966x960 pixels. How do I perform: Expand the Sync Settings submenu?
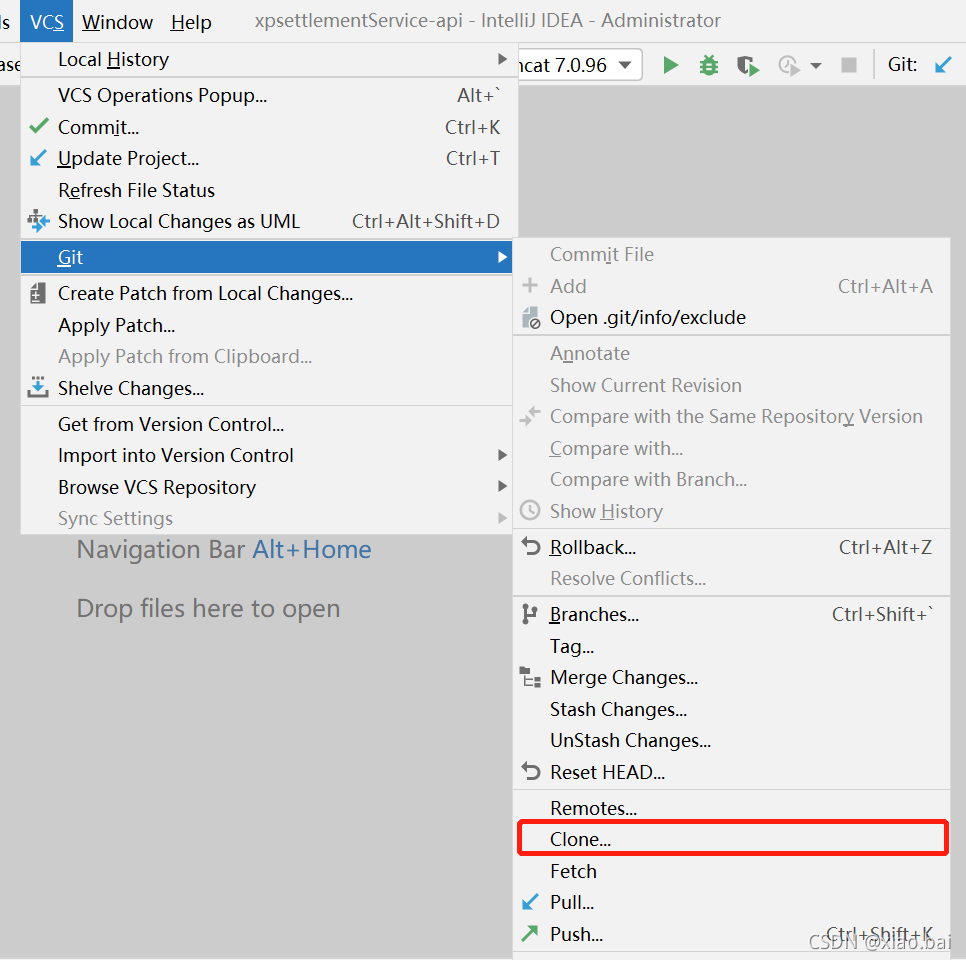(267, 518)
